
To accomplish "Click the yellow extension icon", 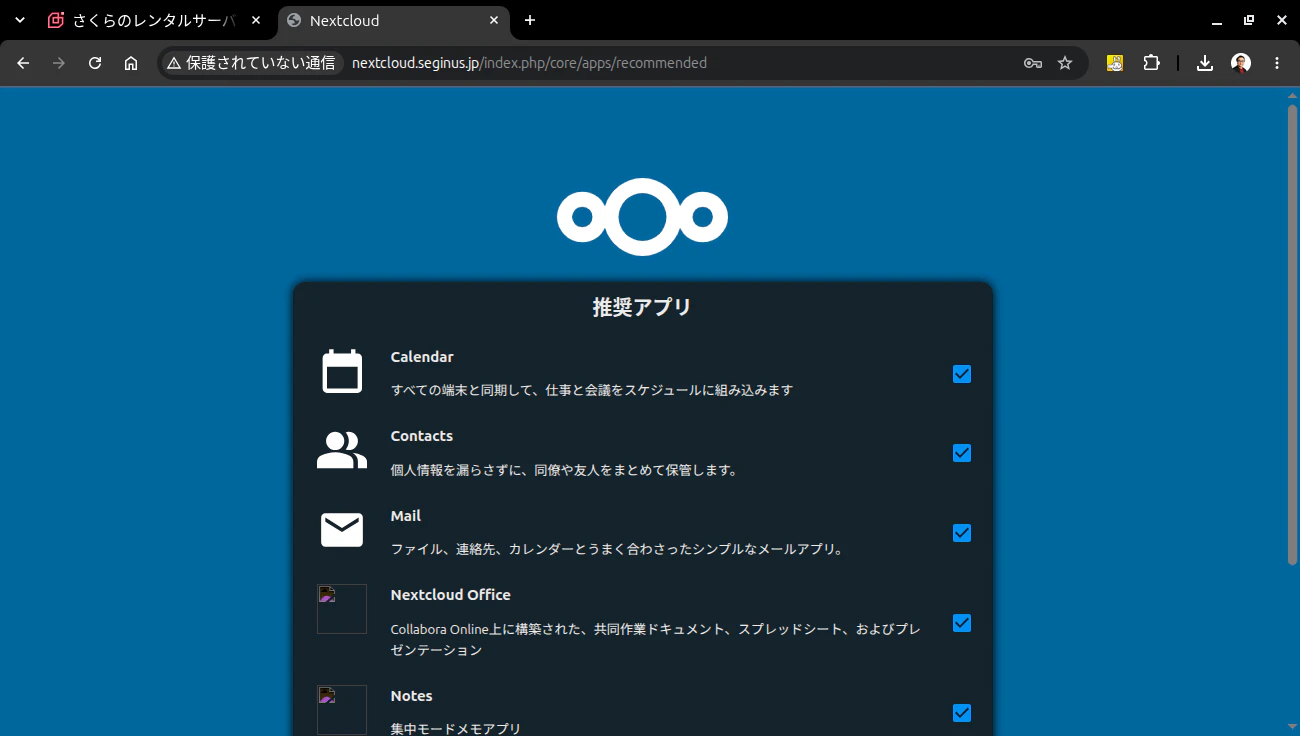I will click(1115, 63).
